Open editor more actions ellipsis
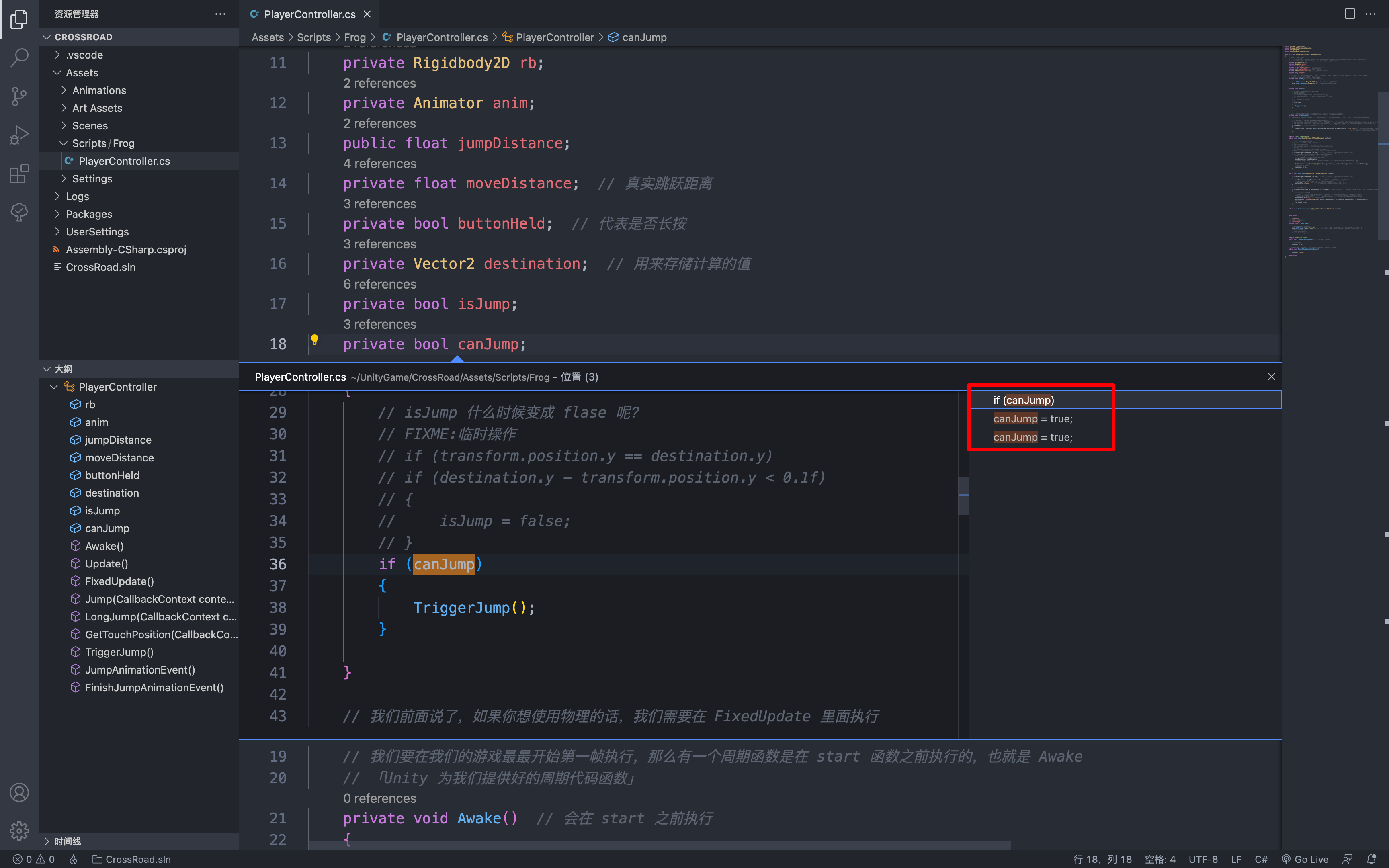The image size is (1389, 868). pos(1371,14)
